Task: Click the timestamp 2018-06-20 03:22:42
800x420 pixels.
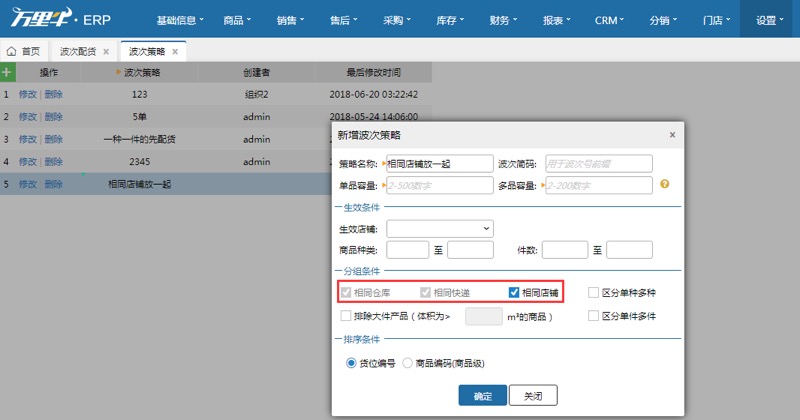Action: click(373, 94)
